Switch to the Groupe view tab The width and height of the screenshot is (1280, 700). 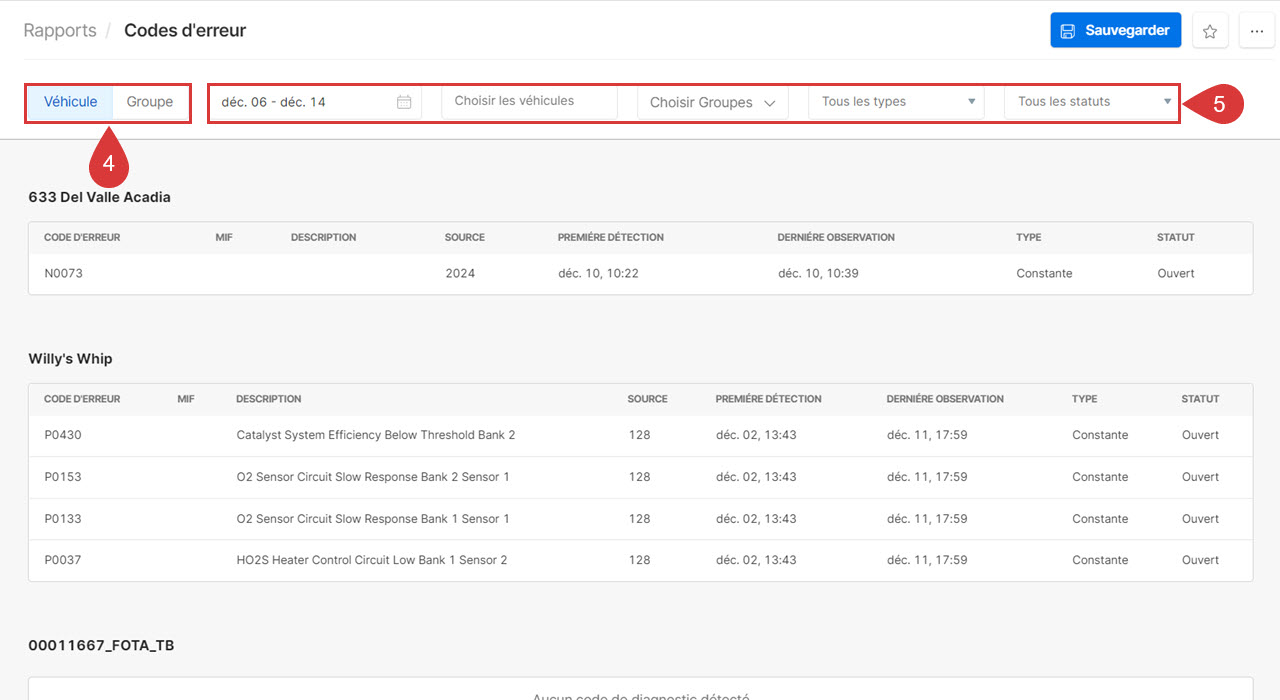[x=150, y=102]
